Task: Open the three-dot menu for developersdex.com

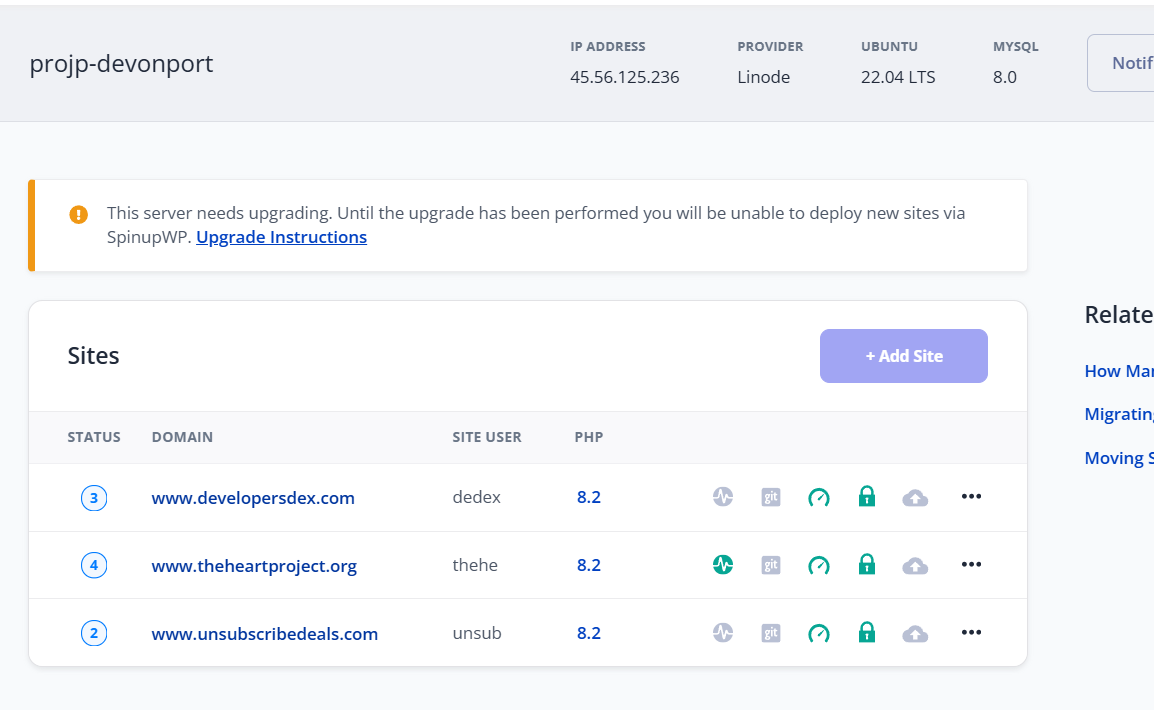Action: [971, 497]
